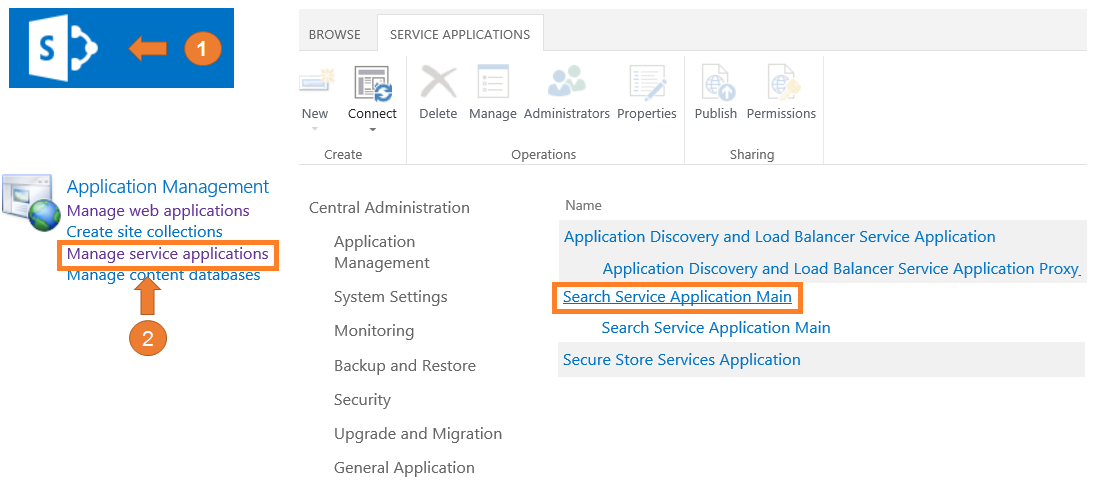Expand the New dropdown arrow

click(314, 129)
